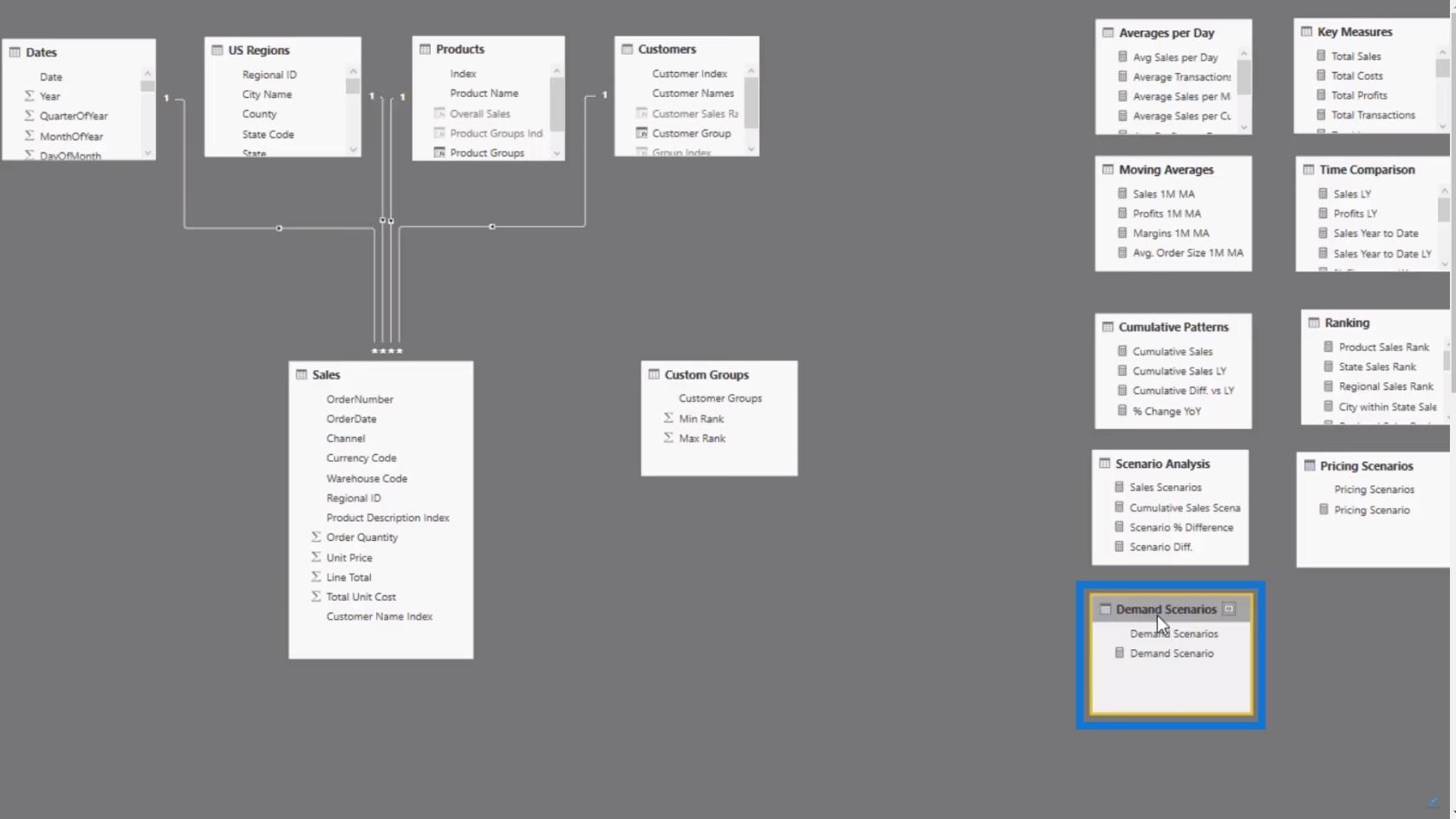This screenshot has width=1456, height=819.
Task: Click the calculated column icon beside Customer Group
Action: 641,133
